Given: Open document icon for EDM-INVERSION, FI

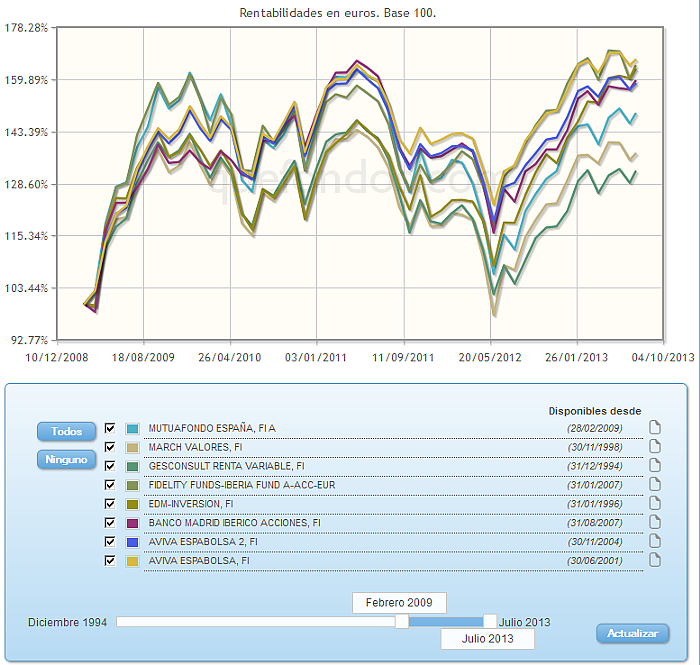Looking at the screenshot, I should [654, 503].
